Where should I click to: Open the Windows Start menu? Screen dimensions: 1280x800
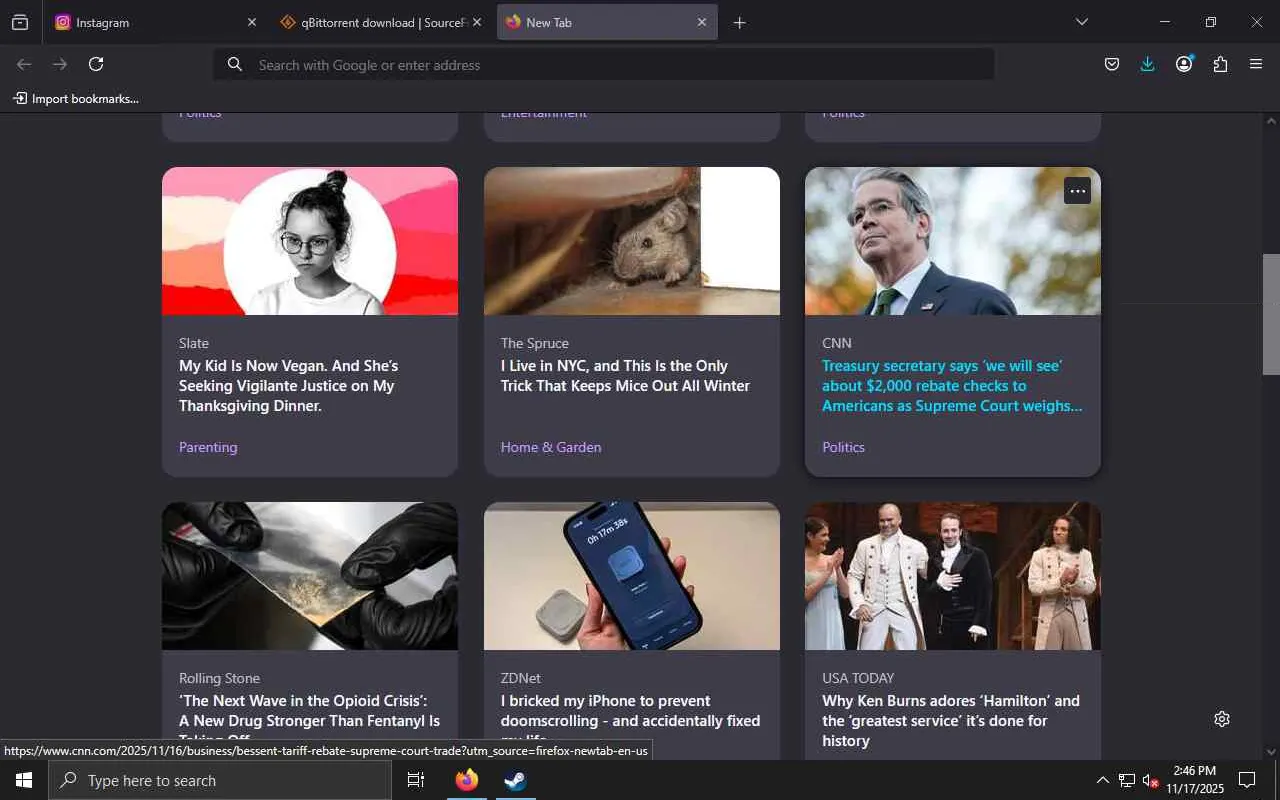tap(24, 780)
